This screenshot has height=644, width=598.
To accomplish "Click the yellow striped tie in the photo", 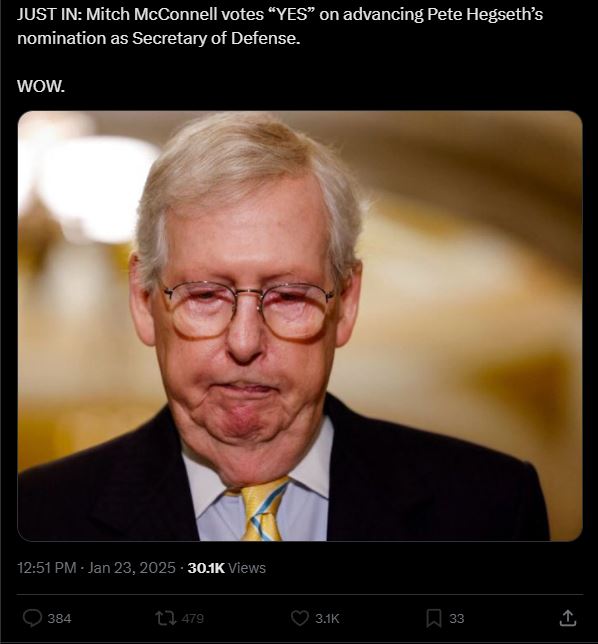I will tap(262, 510).
